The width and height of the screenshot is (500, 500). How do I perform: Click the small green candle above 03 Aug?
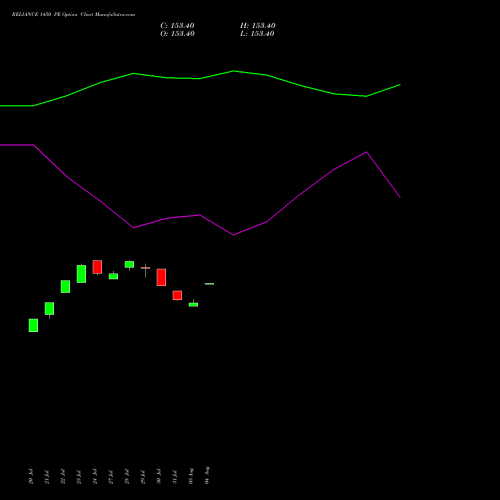coord(193,304)
